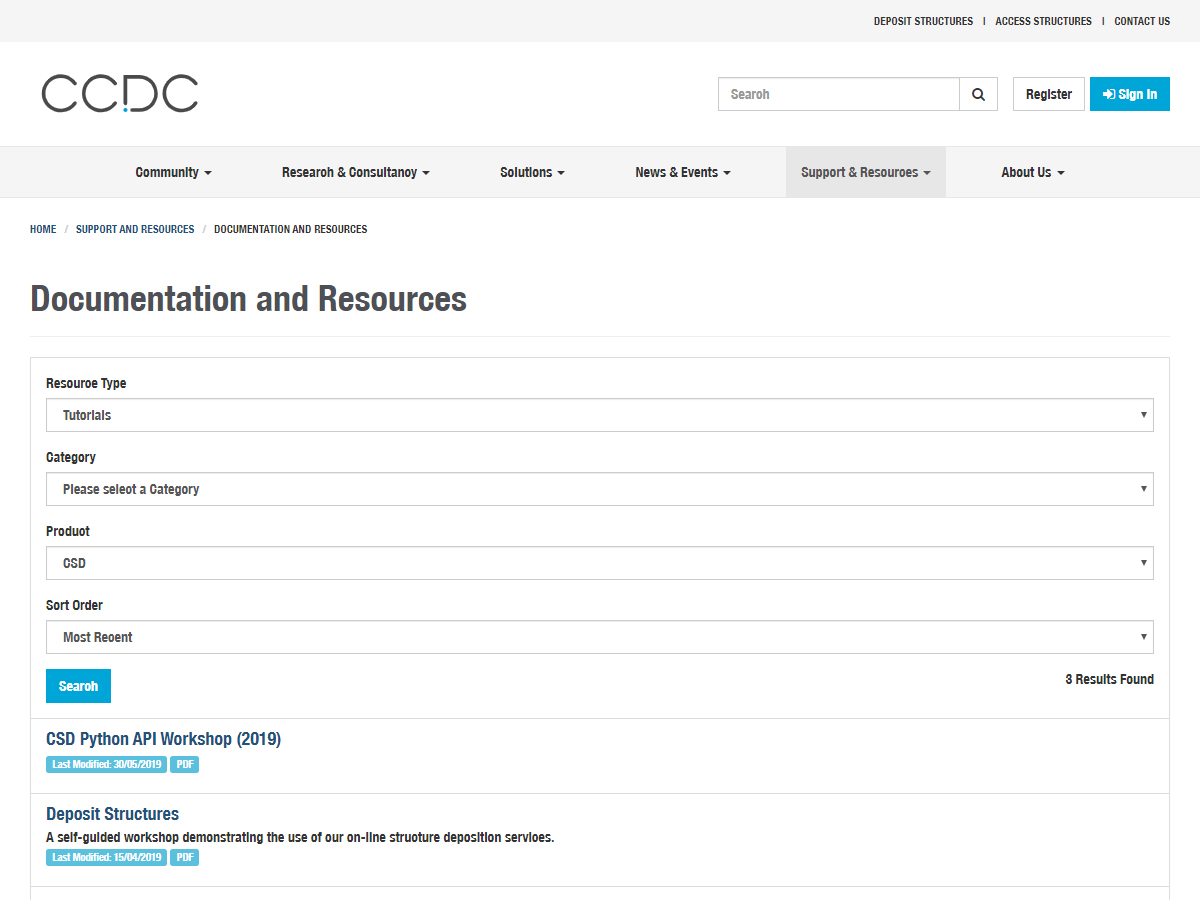This screenshot has height=900, width=1200.
Task: Expand Research & Consultancy menu
Action: (355, 172)
